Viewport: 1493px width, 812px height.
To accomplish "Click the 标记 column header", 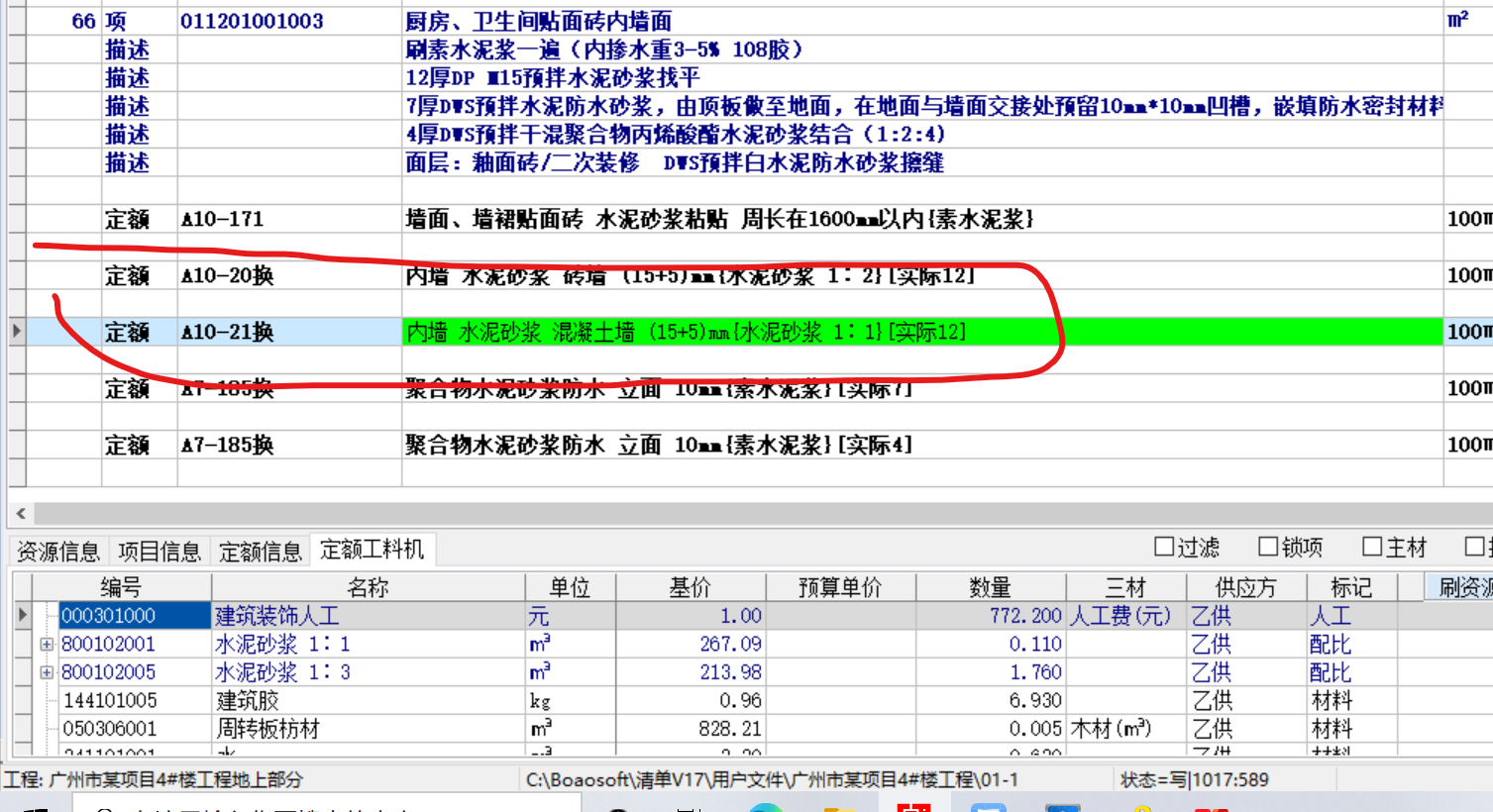I will coord(1351,587).
